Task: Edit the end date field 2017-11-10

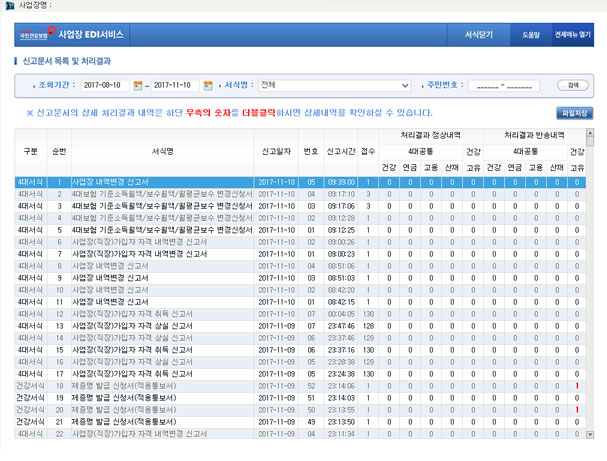Action: pos(175,85)
